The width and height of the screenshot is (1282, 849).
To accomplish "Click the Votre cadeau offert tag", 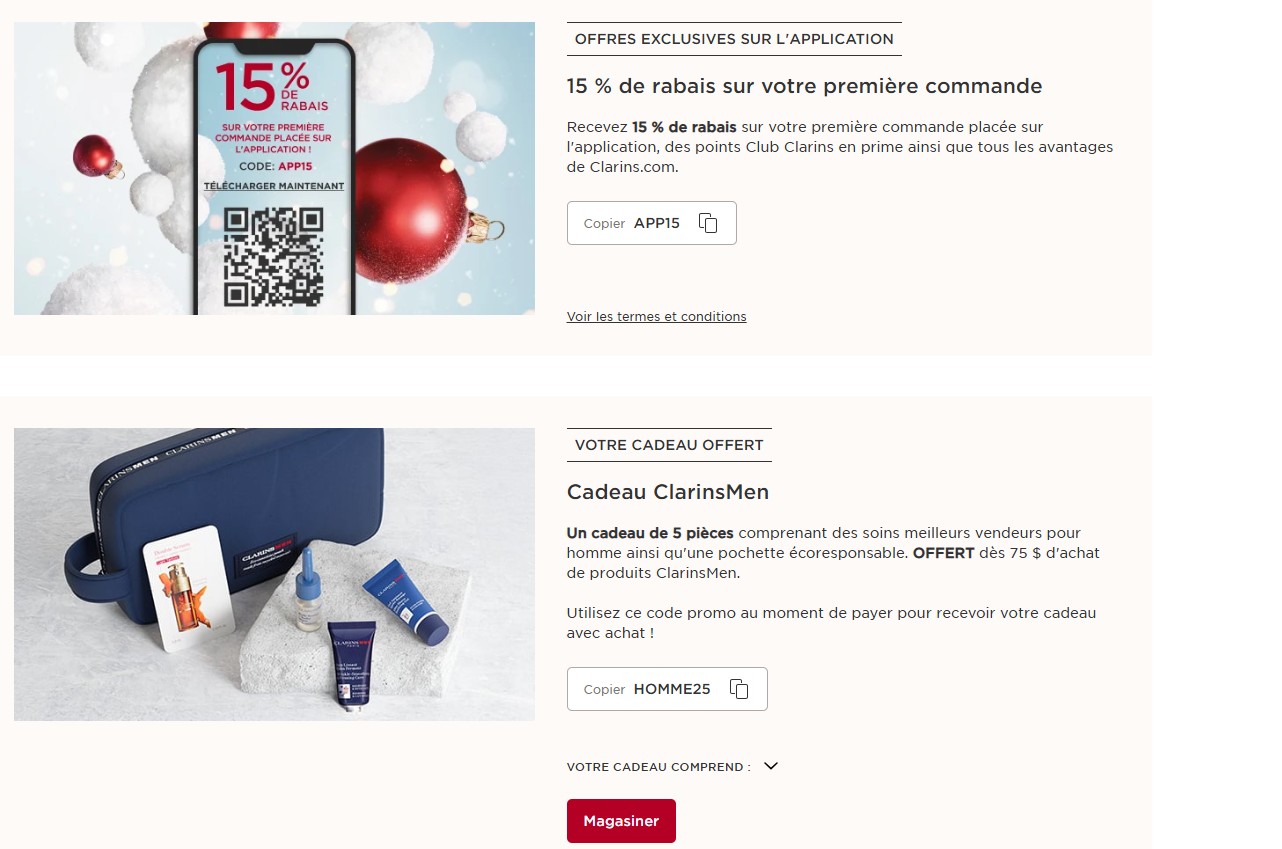I will (669, 445).
